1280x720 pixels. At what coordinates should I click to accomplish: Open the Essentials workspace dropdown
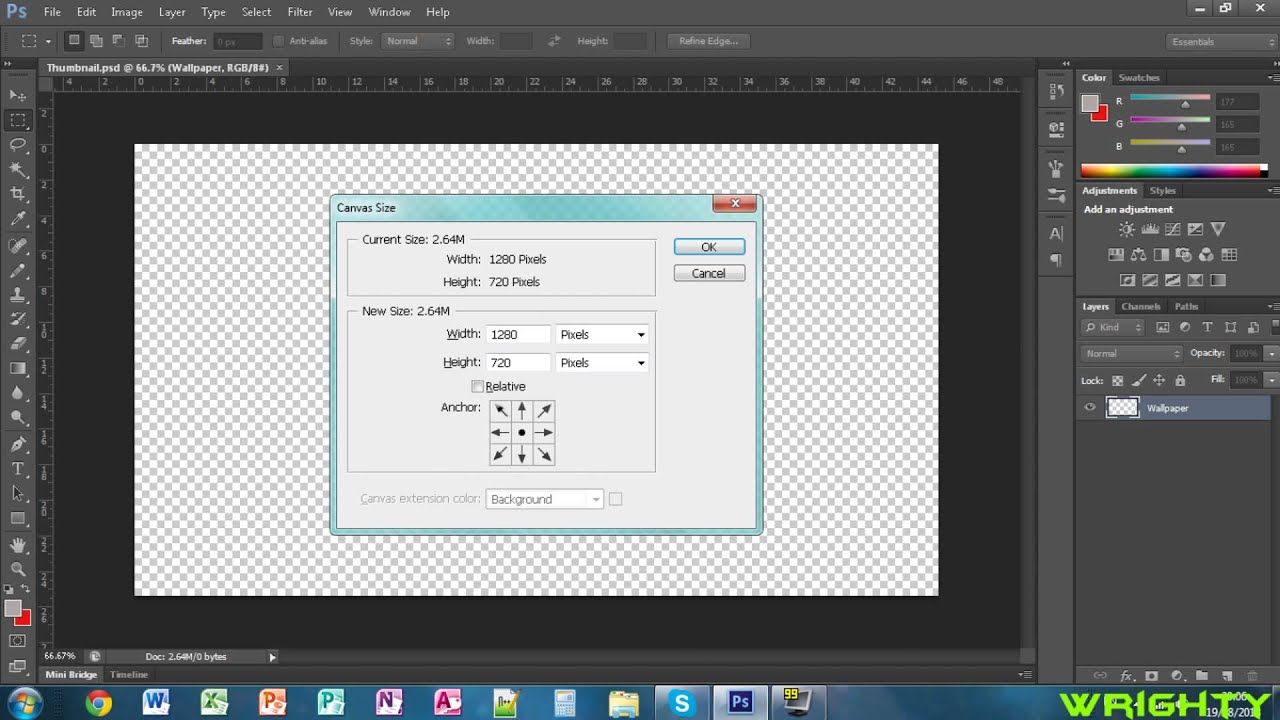tap(1222, 41)
